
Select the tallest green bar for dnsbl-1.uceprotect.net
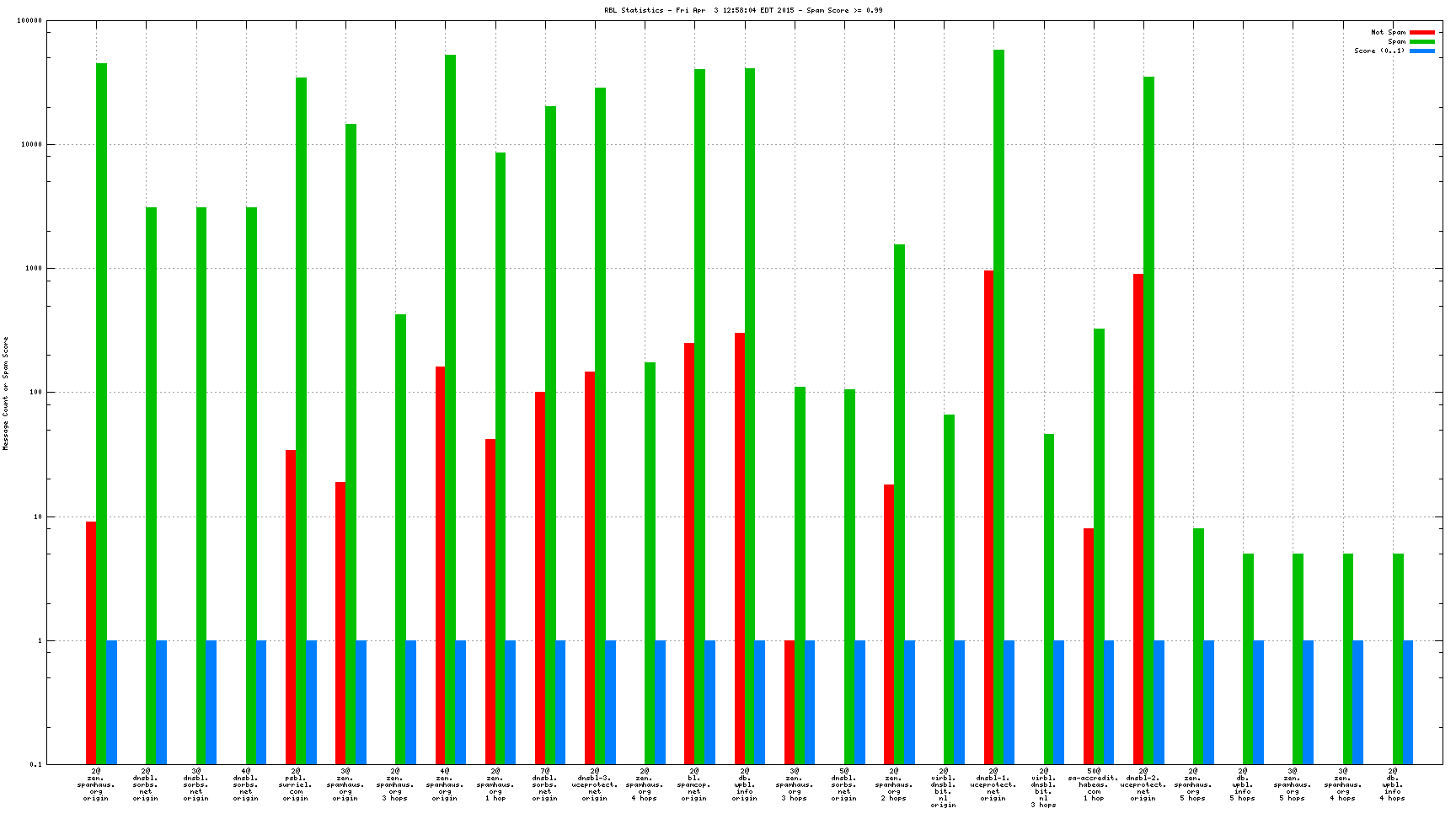998,404
